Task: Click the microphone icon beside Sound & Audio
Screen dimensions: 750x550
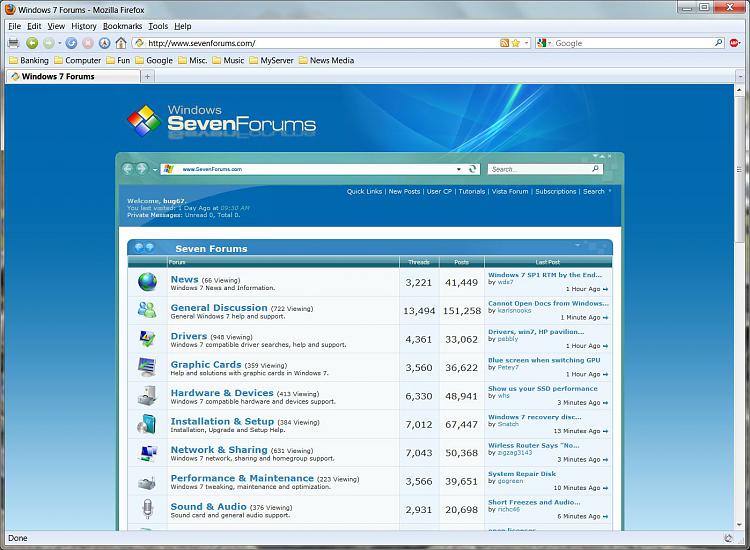Action: (147, 509)
